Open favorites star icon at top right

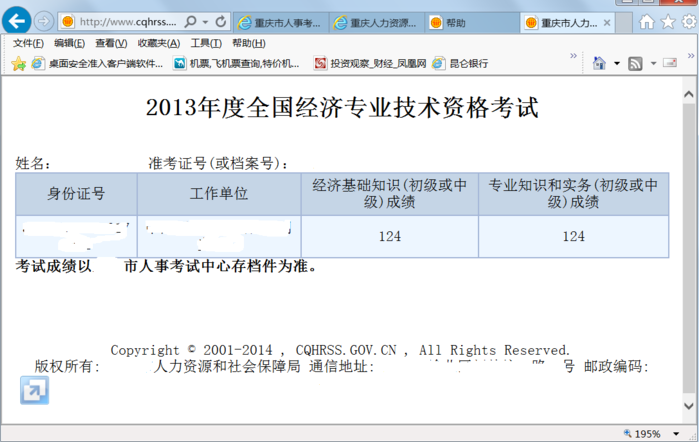[668, 21]
